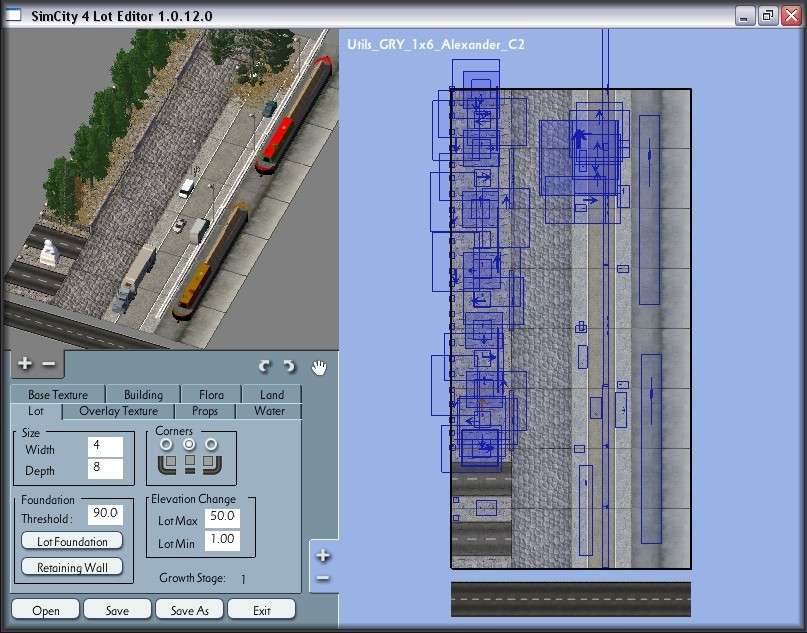Minimize the Lot Editor window
The width and height of the screenshot is (807, 633).
[x=744, y=16]
